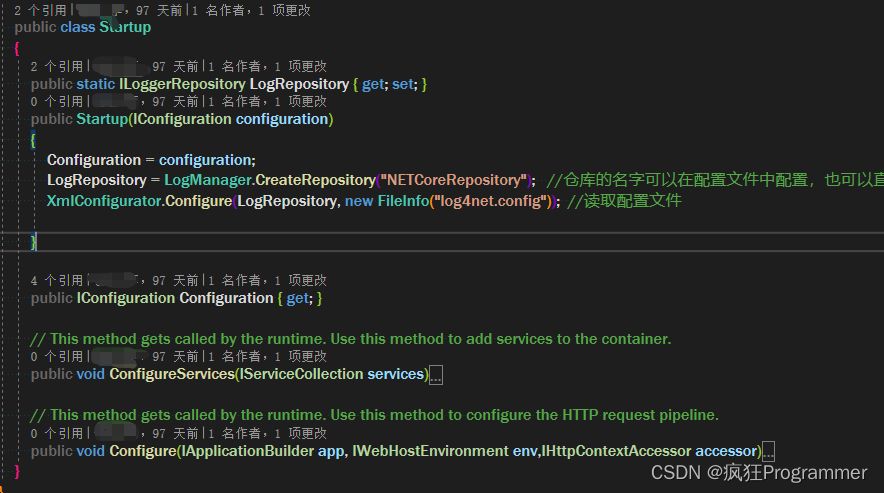Click comment about adding services to container
Screen dimensions: 884x493
point(350,339)
